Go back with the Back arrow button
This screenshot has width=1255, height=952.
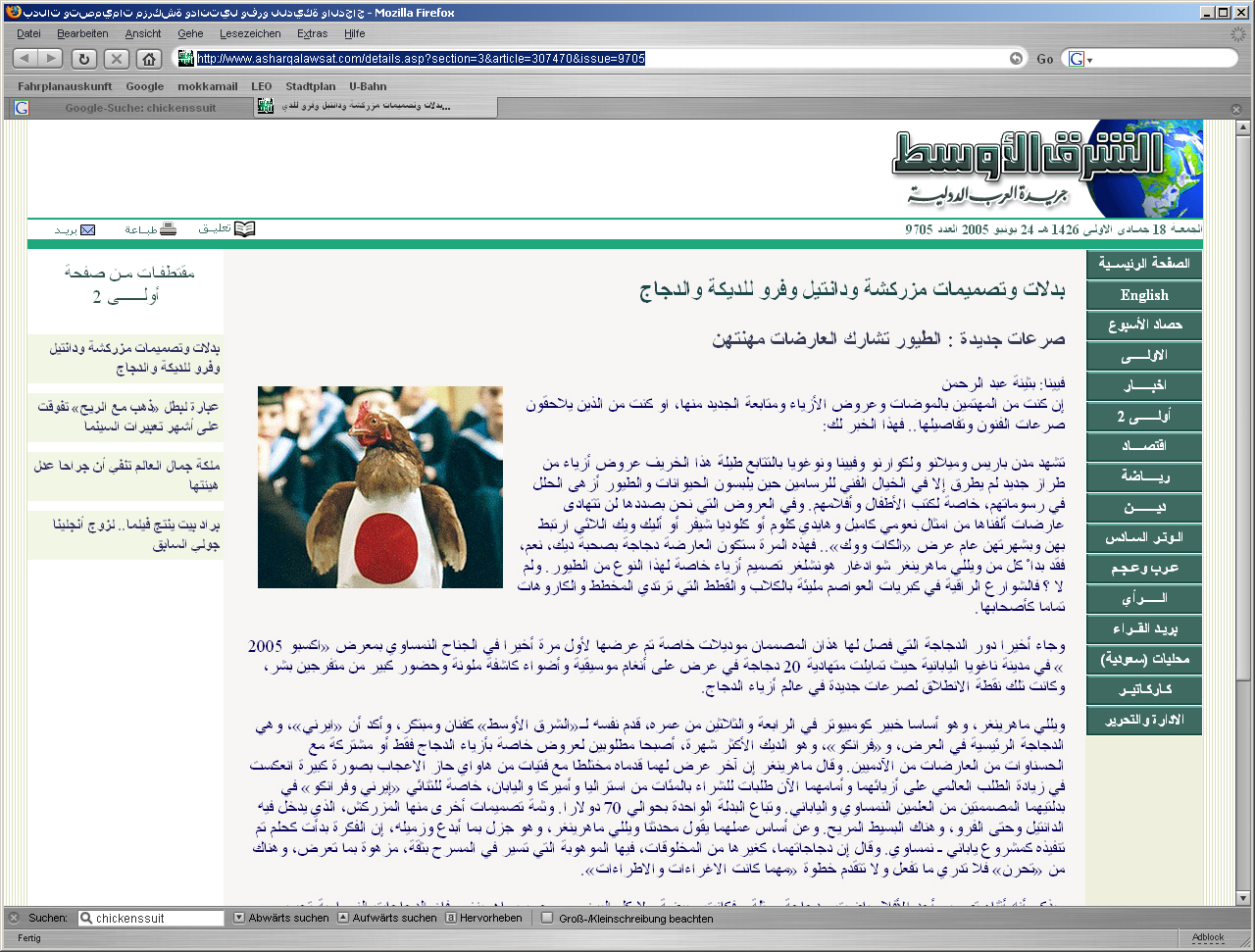(25, 59)
